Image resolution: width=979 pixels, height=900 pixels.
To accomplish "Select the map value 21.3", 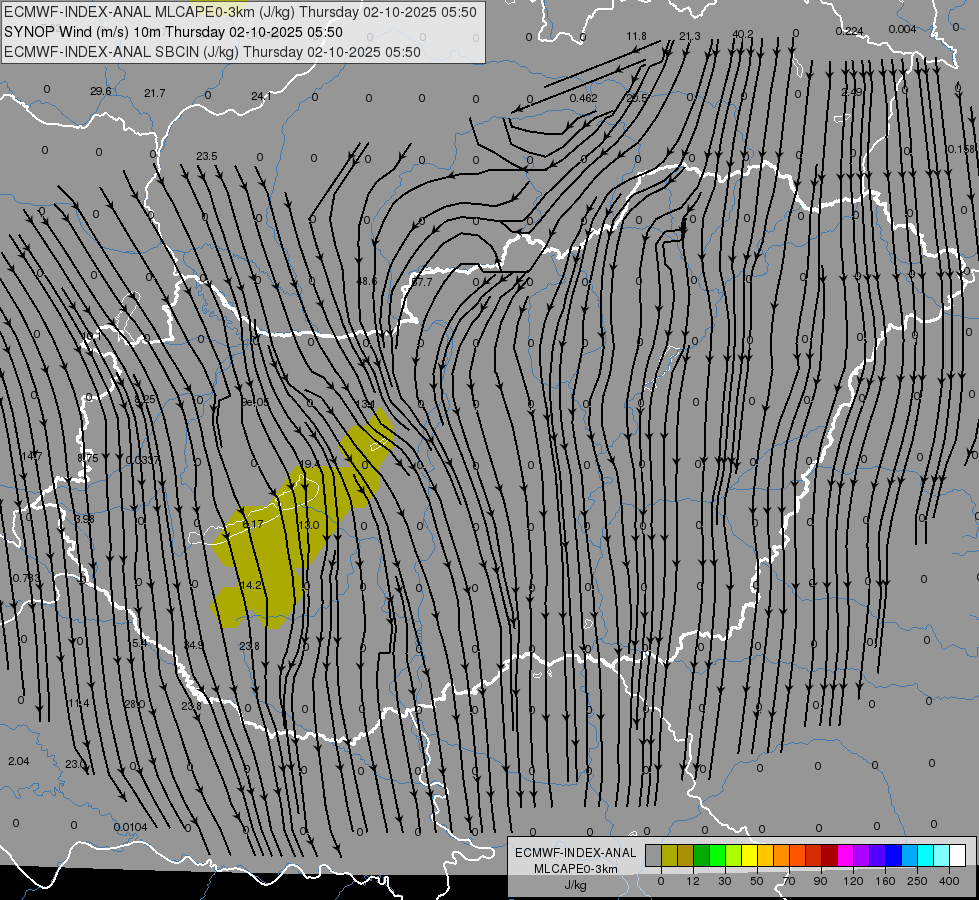I will tap(690, 36).
